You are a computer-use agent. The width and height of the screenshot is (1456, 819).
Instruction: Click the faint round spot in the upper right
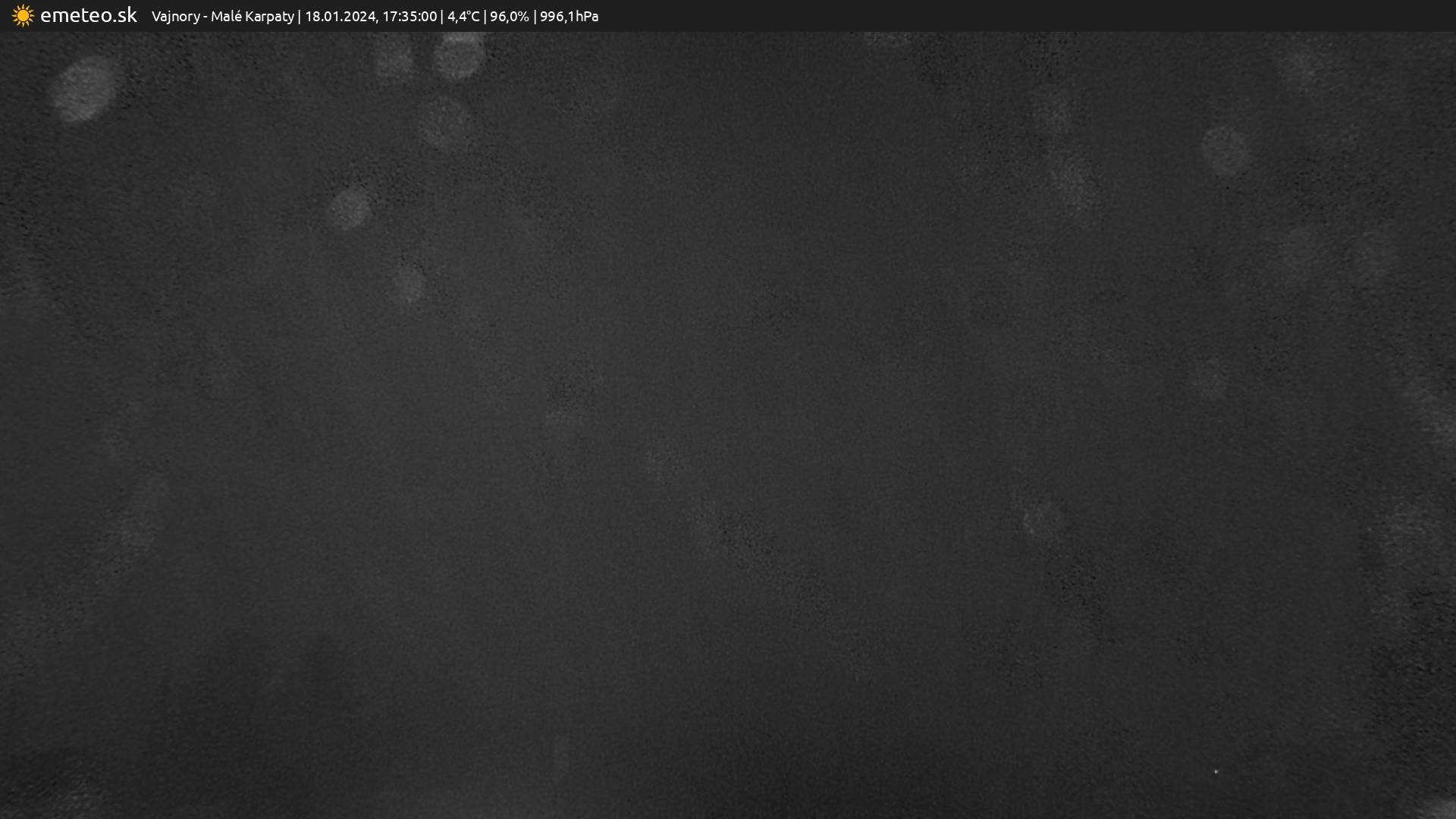pyautogui.click(x=1224, y=151)
